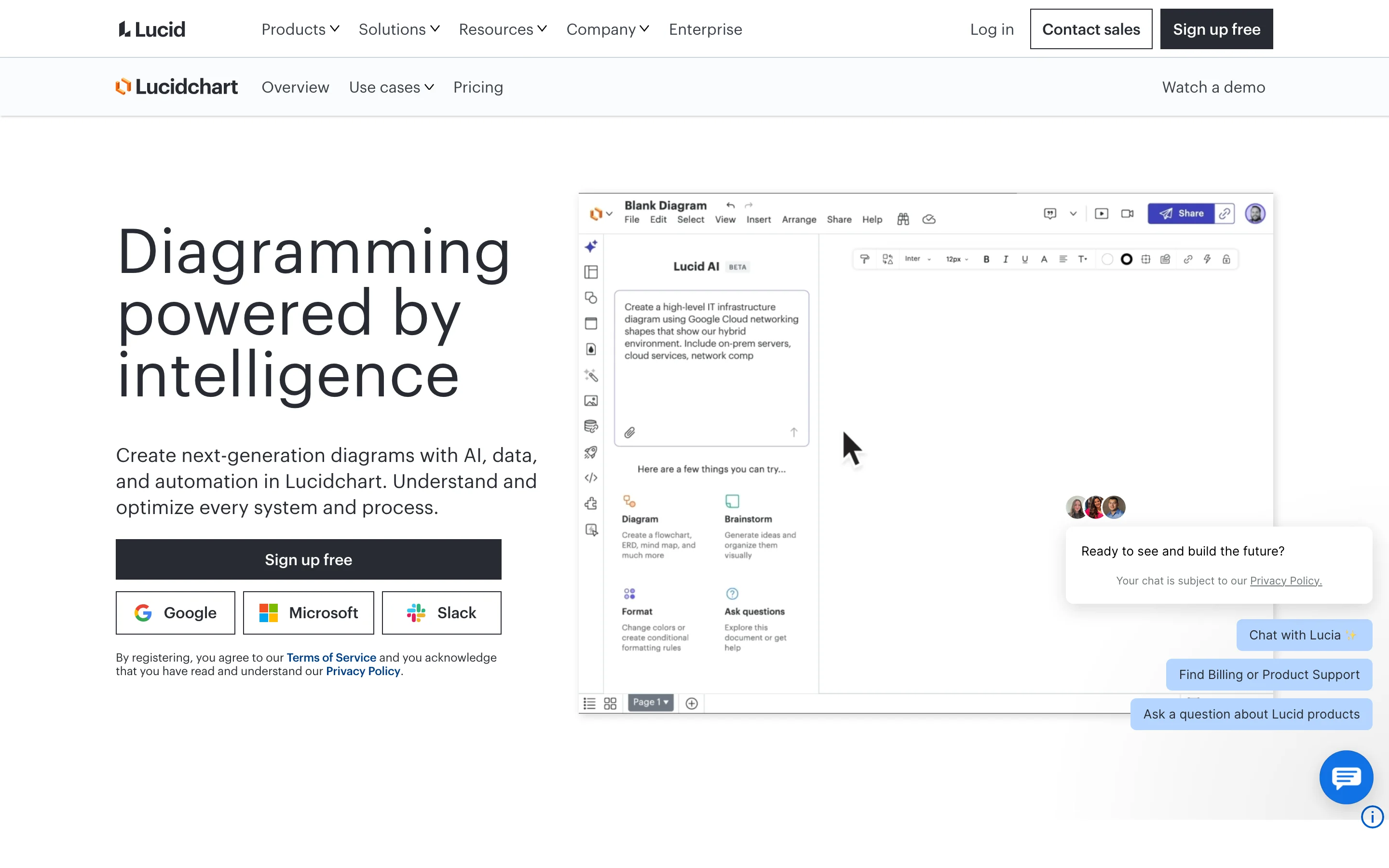1389x868 pixels.
Task: Start a video call with the camera icon
Action: pos(1126,213)
